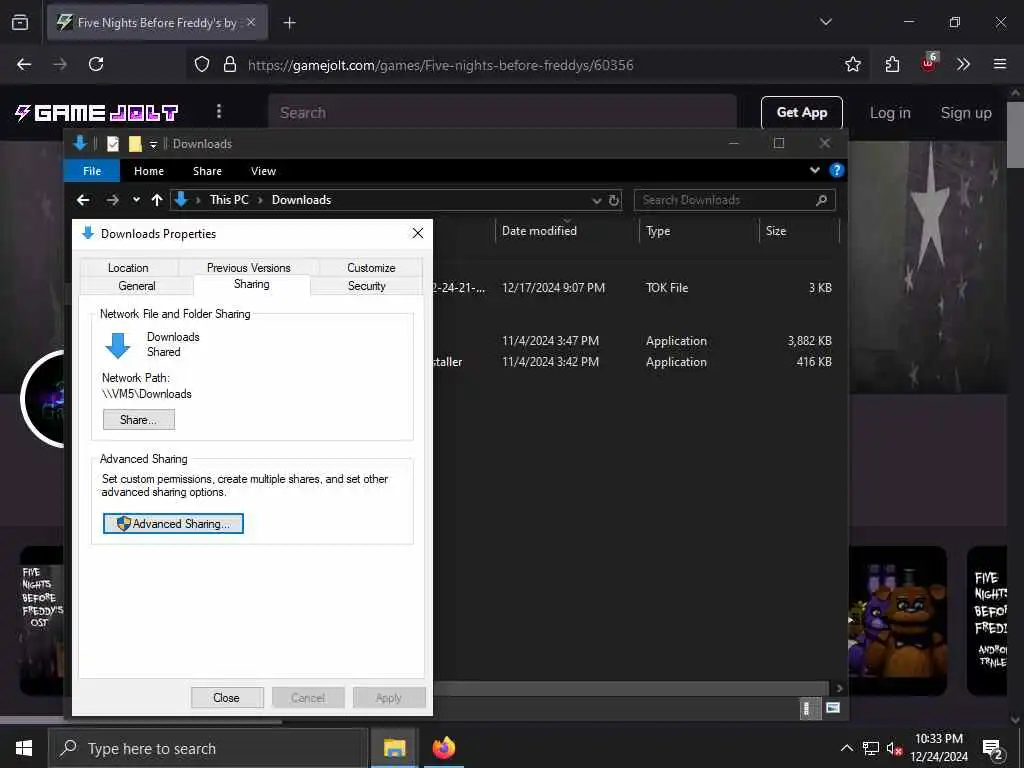Click Firefox back navigation arrow
Viewport: 1024px width, 768px height.
coord(24,64)
